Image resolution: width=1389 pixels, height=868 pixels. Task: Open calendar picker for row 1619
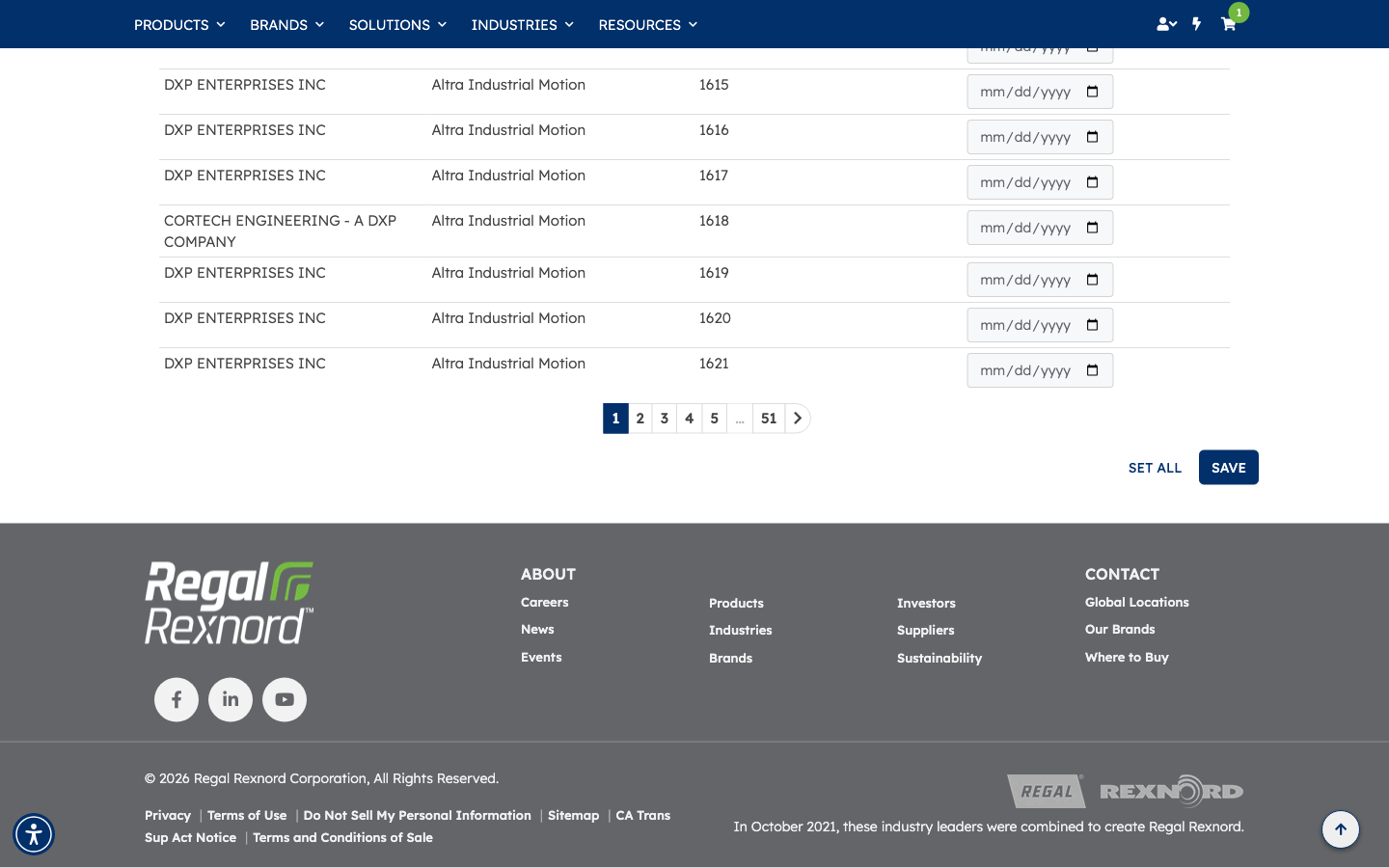point(1093,280)
